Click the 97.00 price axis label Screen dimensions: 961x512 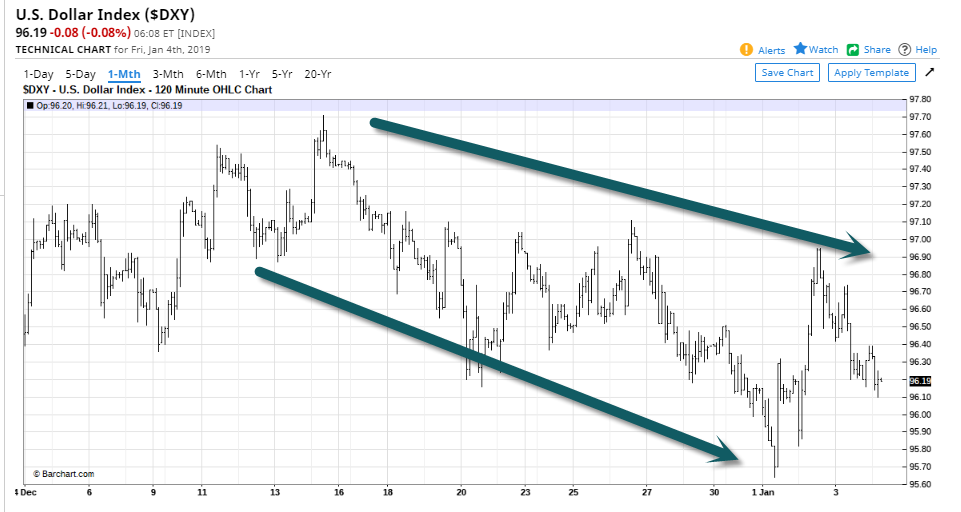tap(919, 240)
